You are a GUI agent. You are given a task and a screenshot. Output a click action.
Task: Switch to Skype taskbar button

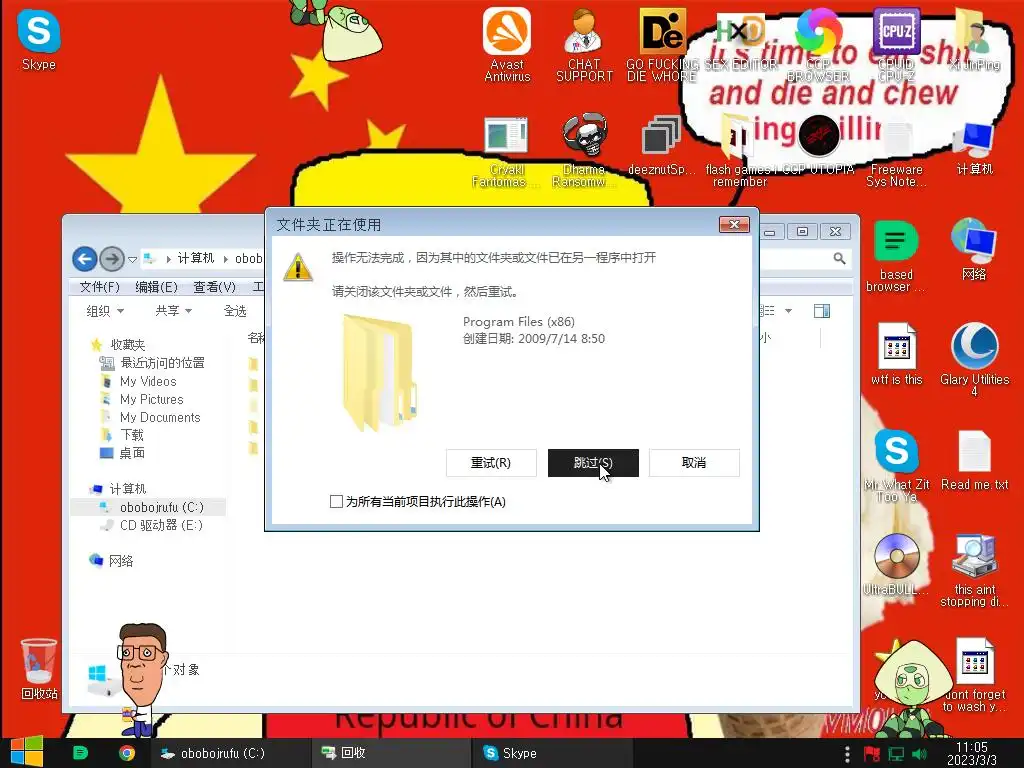552,753
